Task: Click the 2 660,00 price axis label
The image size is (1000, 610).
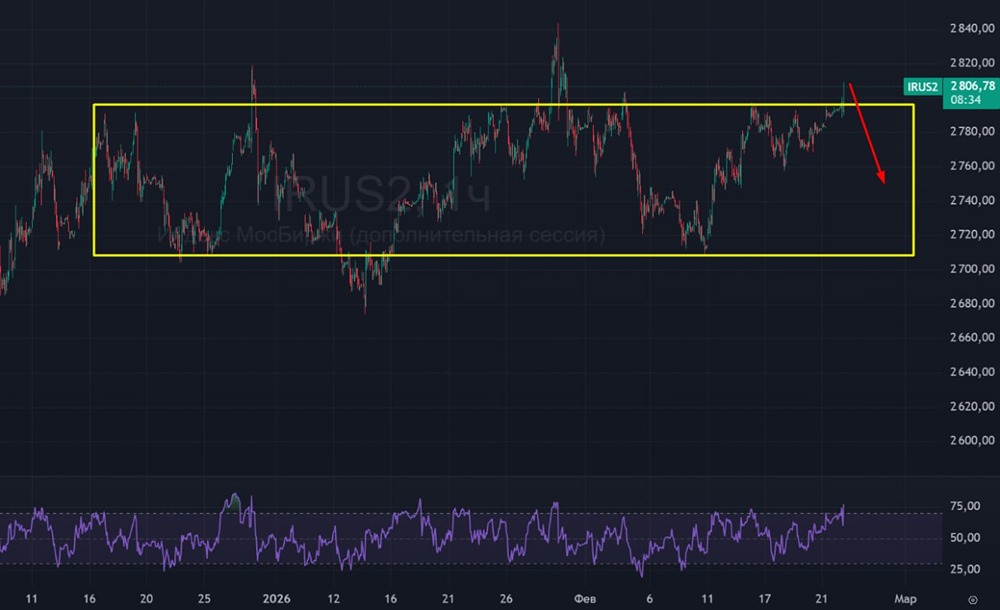Action: (x=972, y=338)
